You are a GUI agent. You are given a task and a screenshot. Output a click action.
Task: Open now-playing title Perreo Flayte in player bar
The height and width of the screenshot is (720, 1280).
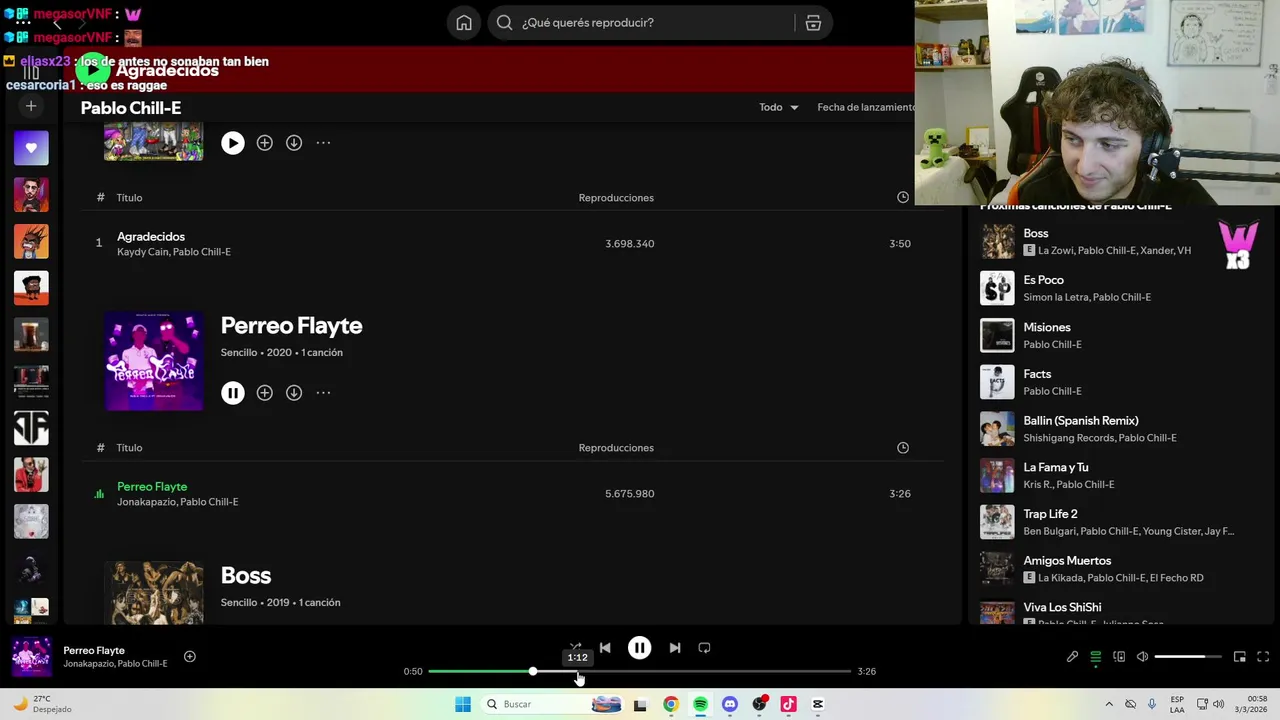pyautogui.click(x=94, y=651)
